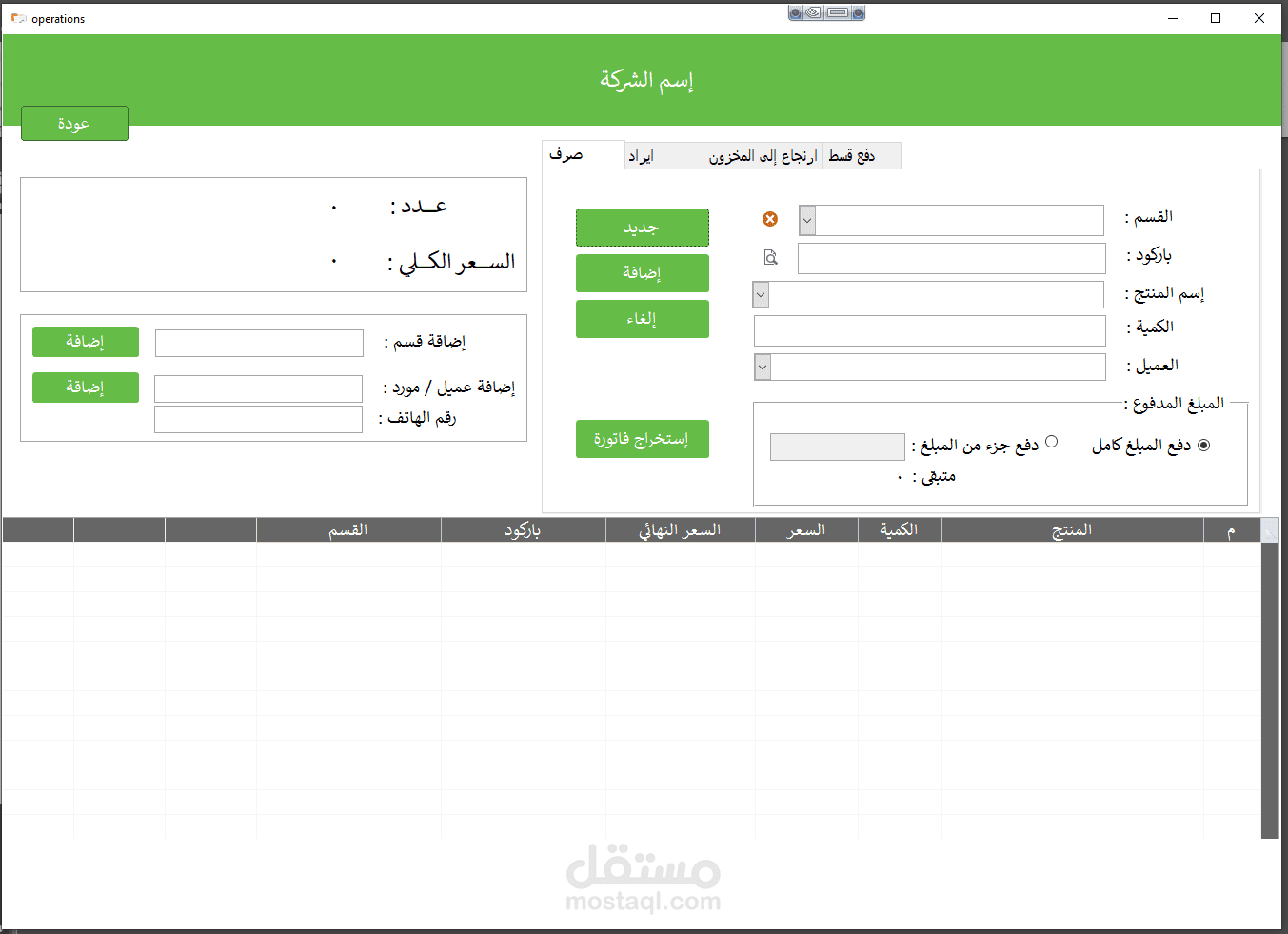Maximize the operations window
The height and width of the screenshot is (934, 1288).
coord(1216,18)
